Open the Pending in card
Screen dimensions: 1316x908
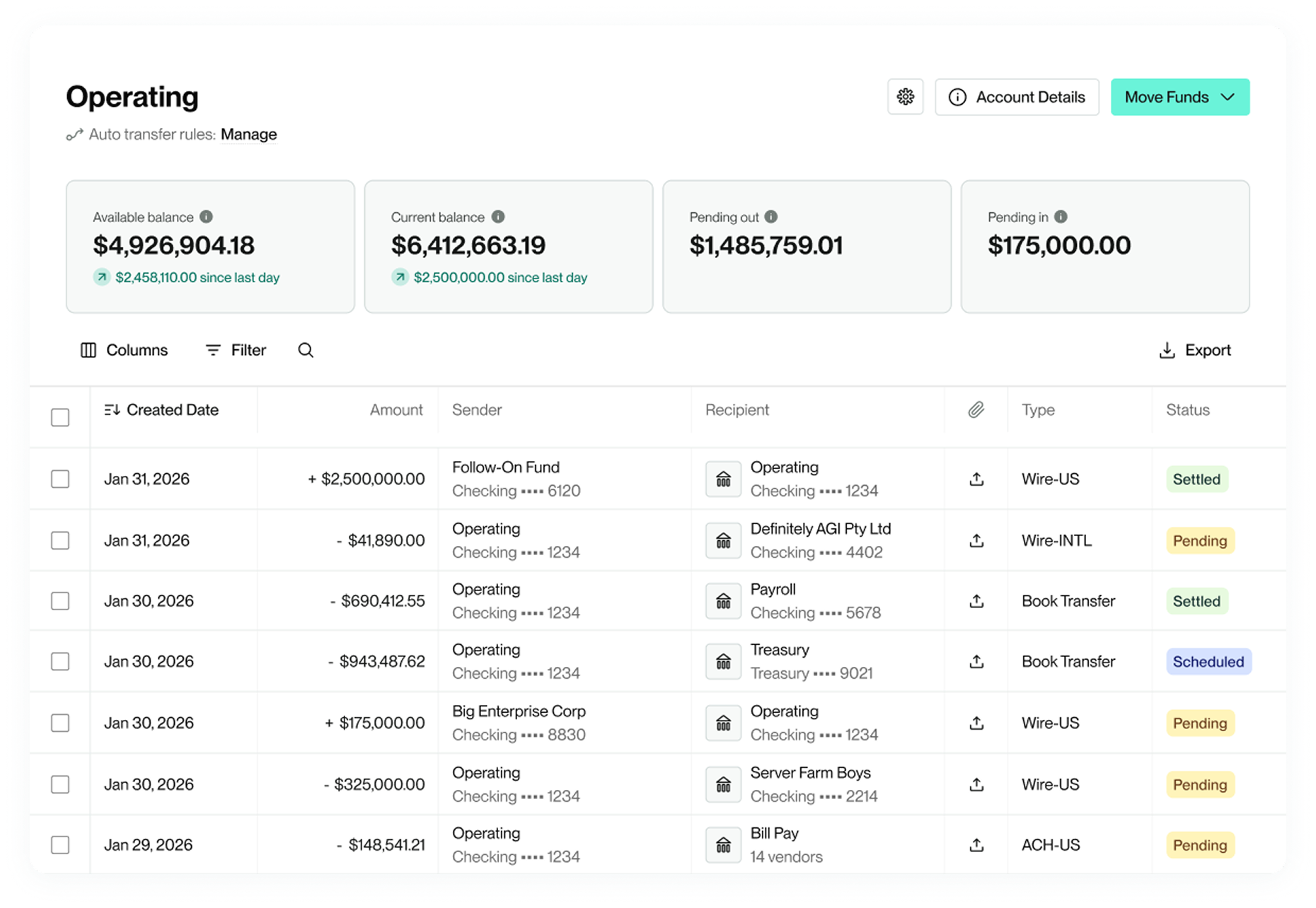(x=1105, y=246)
